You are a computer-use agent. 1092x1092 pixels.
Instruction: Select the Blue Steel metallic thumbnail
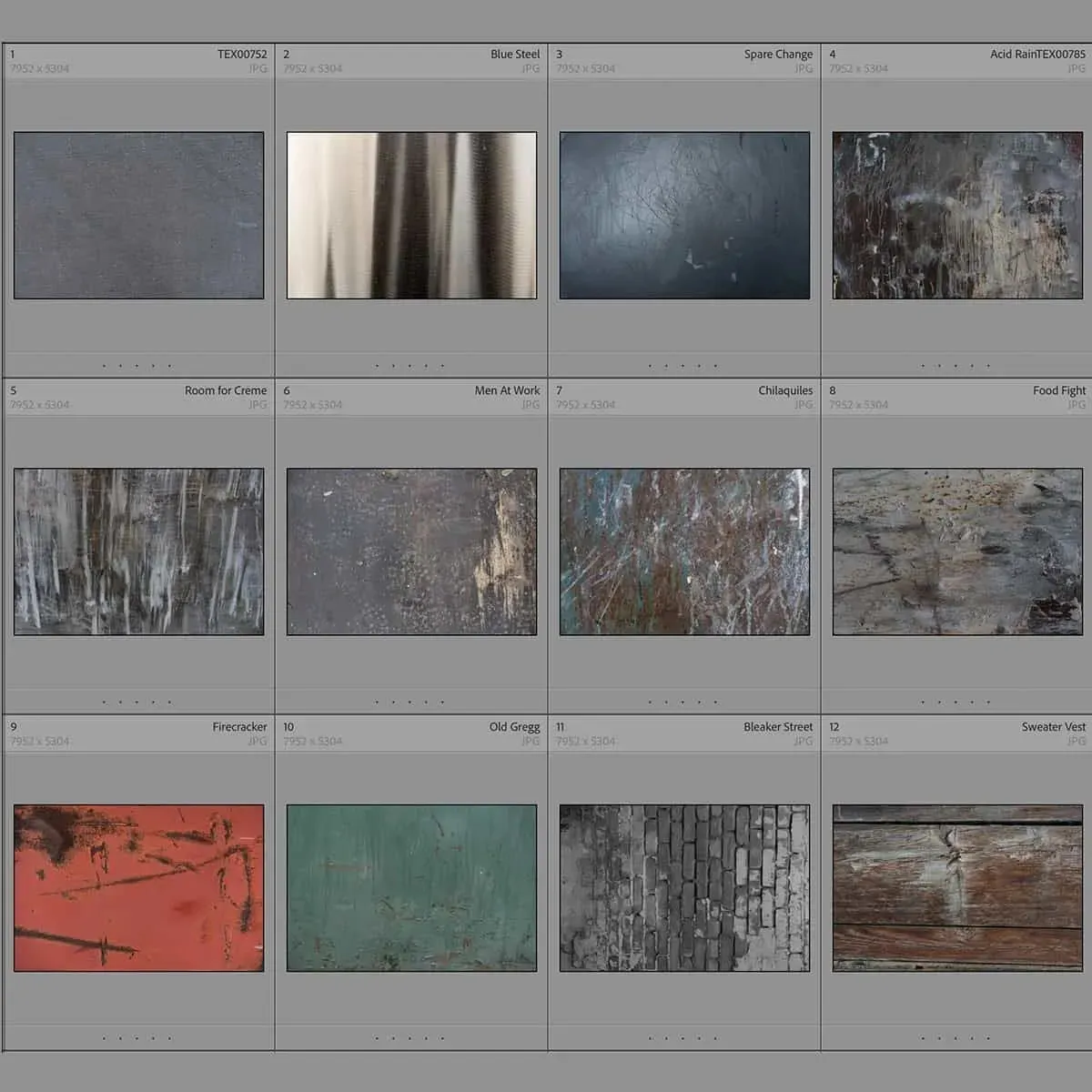(x=411, y=216)
